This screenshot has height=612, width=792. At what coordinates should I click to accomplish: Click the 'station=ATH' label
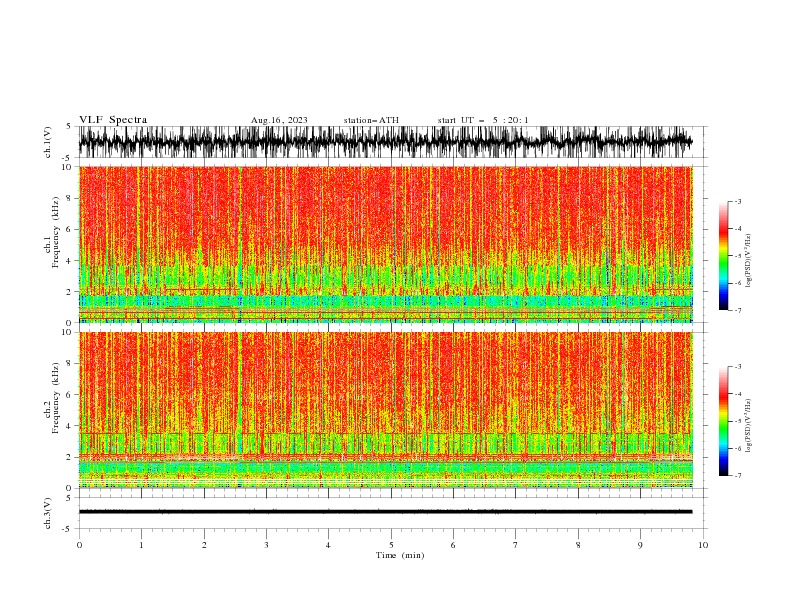tap(371, 120)
